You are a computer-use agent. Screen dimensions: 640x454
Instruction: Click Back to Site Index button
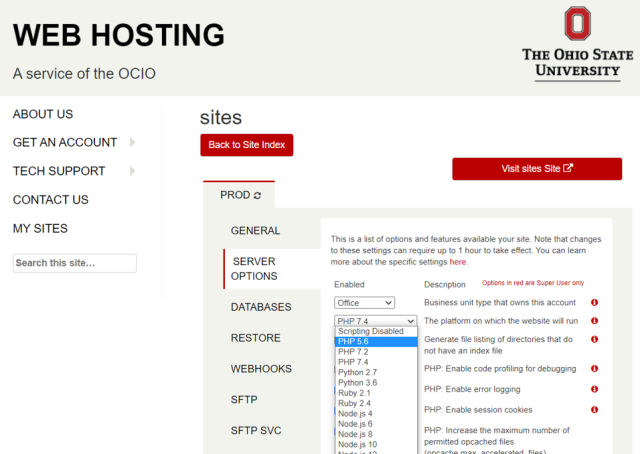click(x=247, y=145)
